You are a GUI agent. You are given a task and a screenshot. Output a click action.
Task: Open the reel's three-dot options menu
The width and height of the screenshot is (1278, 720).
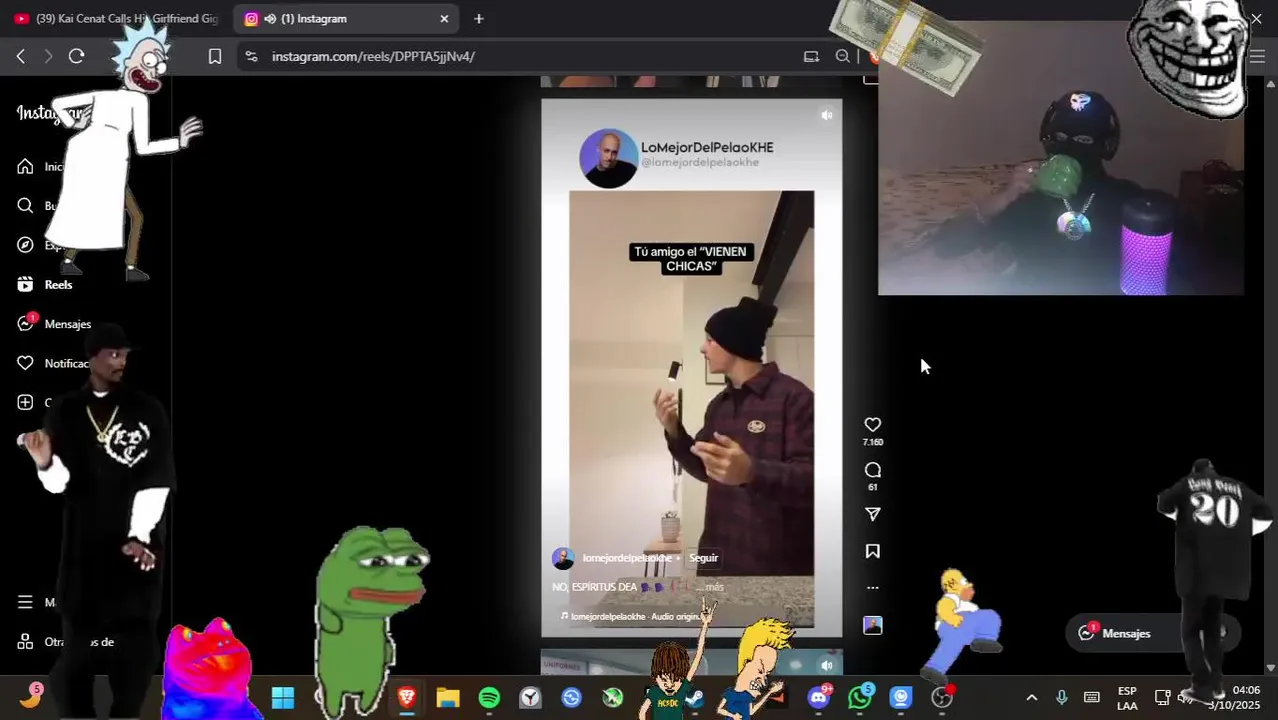(872, 588)
